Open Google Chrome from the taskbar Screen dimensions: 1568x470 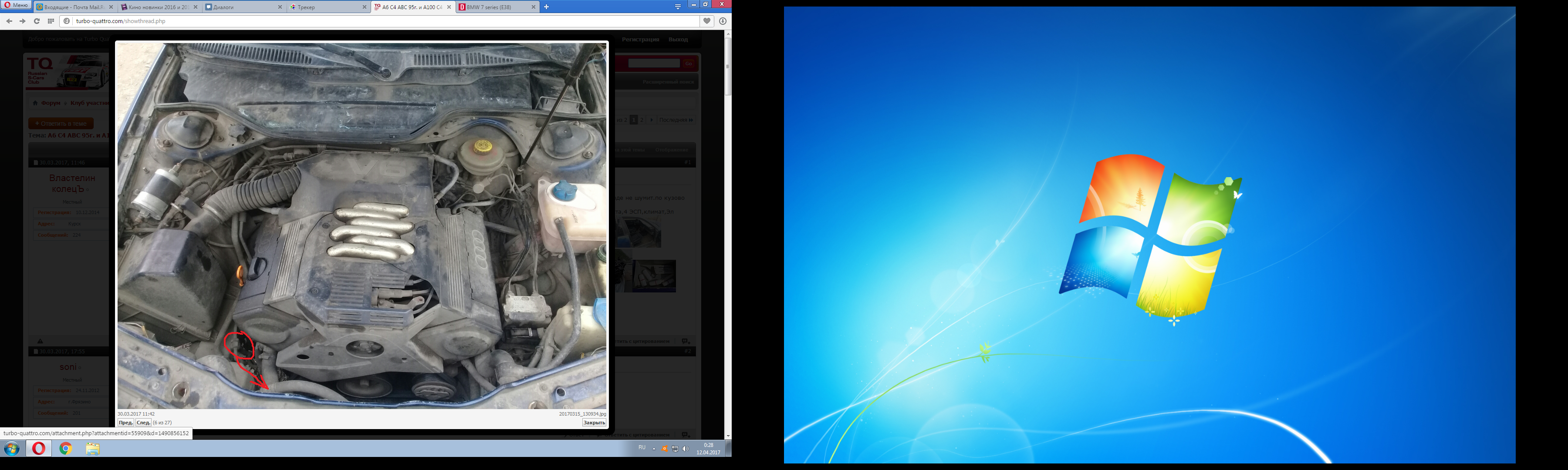(x=66, y=449)
